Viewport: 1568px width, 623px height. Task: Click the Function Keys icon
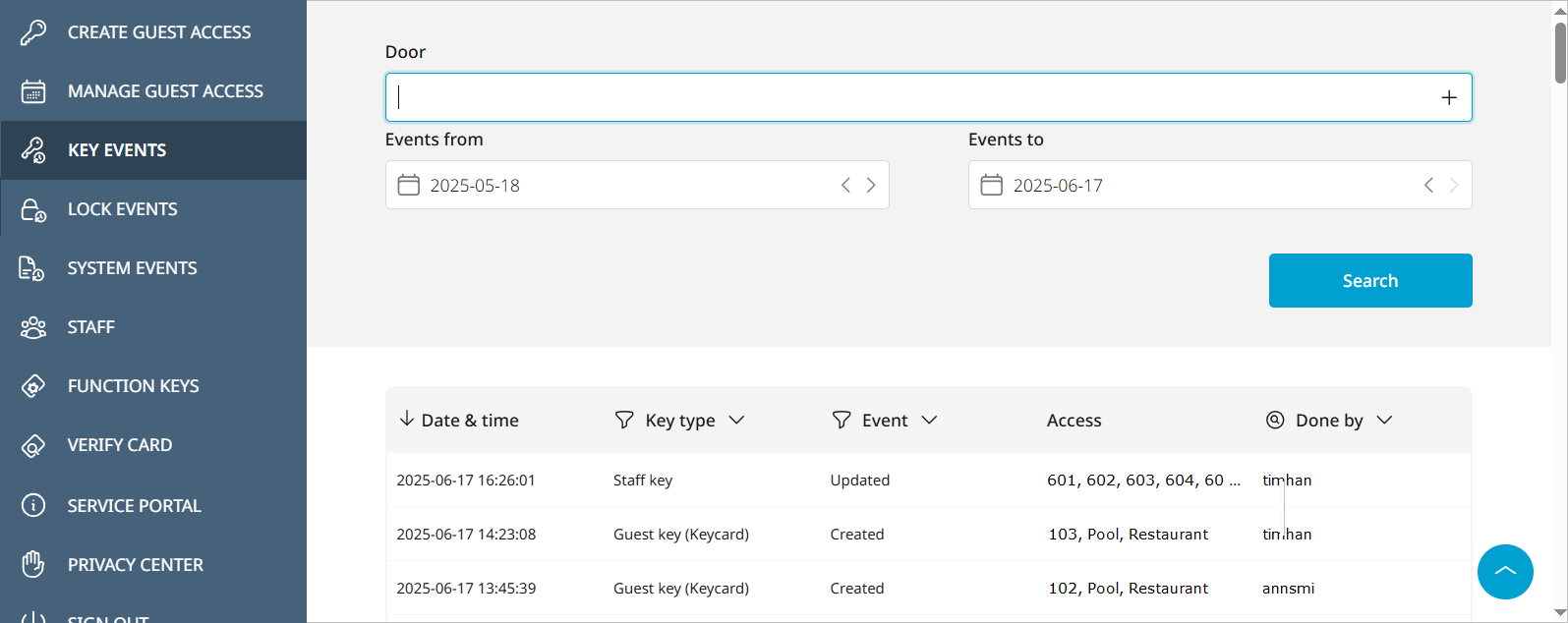click(x=33, y=386)
